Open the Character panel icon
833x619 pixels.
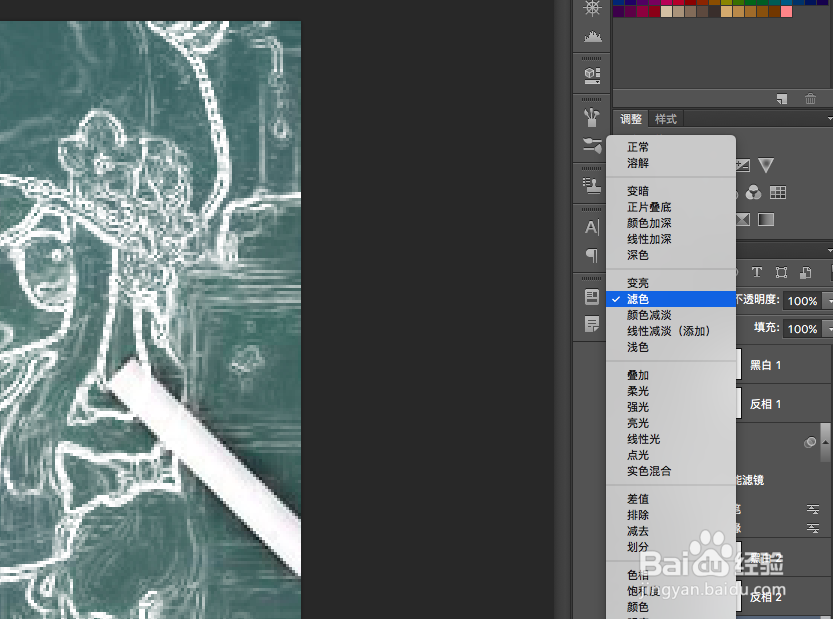[592, 227]
